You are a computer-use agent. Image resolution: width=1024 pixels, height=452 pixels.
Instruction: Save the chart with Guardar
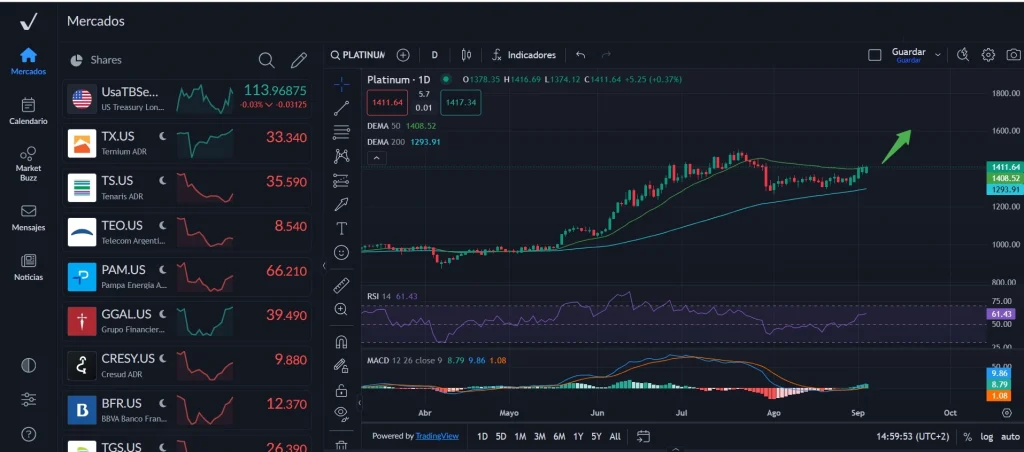coord(908,55)
